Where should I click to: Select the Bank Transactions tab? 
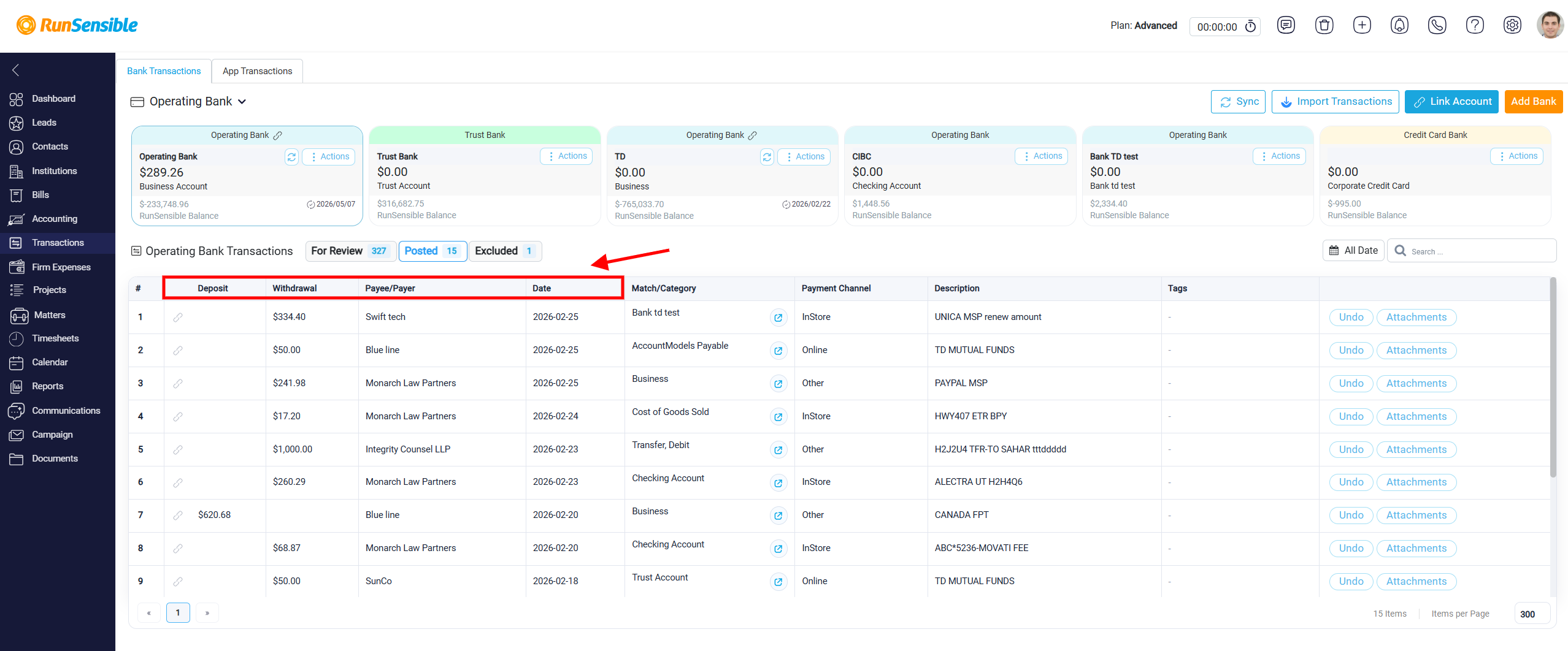[164, 71]
